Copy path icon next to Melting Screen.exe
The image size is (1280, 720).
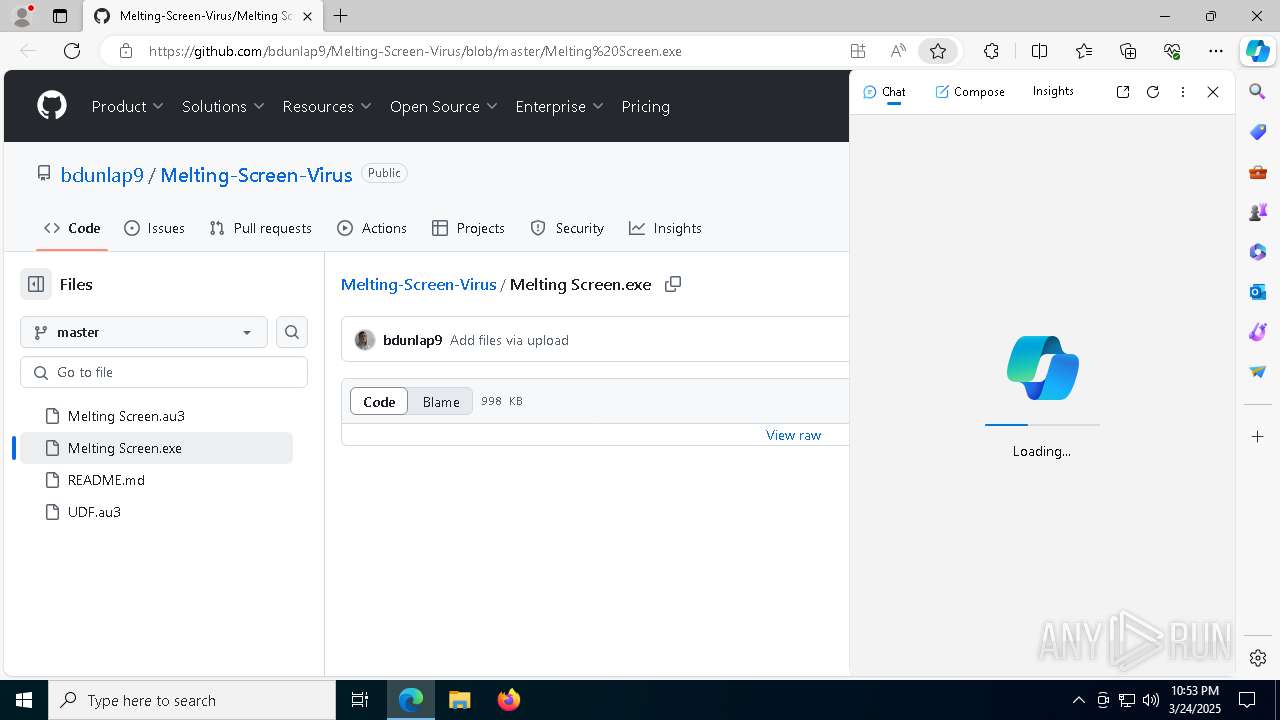[673, 284]
